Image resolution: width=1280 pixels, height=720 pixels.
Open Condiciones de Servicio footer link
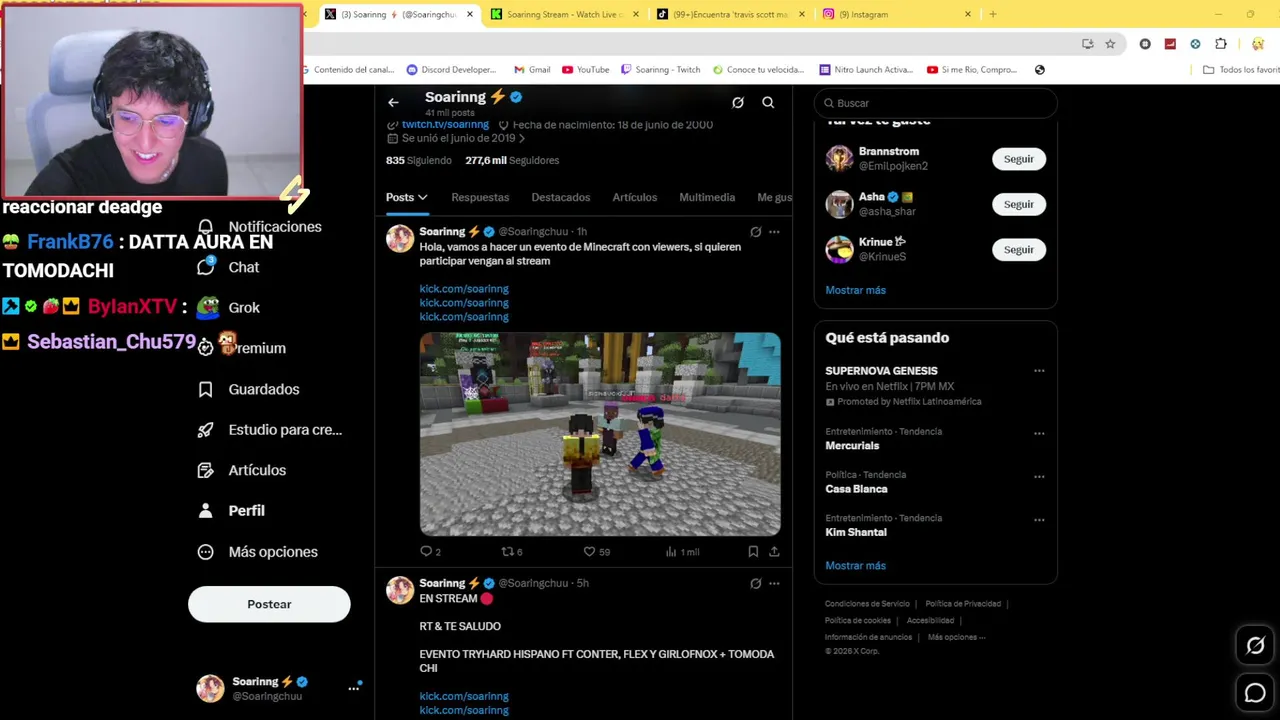click(x=867, y=604)
